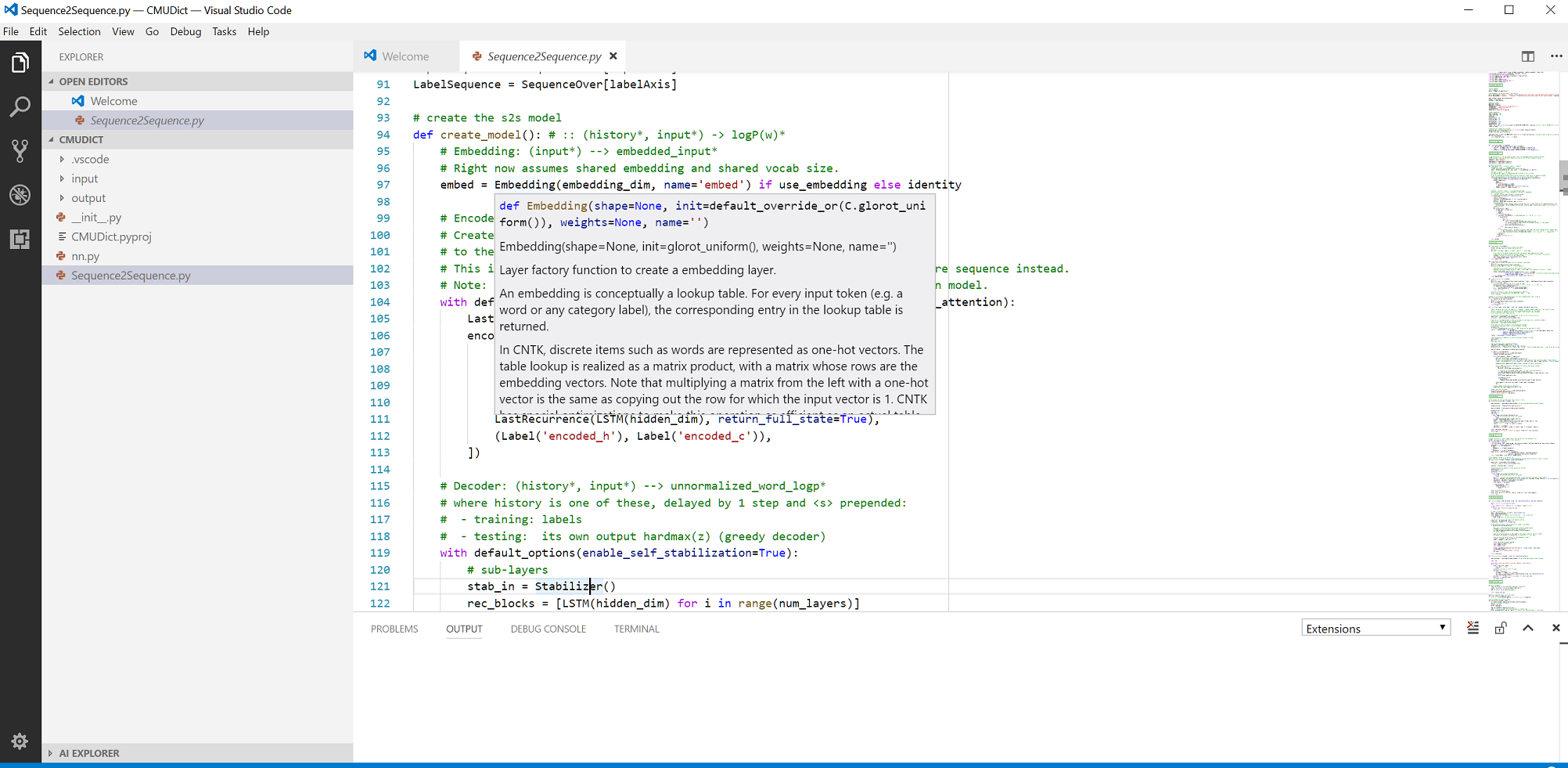Open nn.py from the explorer
Screen dimensions: 1568x768
[x=85, y=256]
